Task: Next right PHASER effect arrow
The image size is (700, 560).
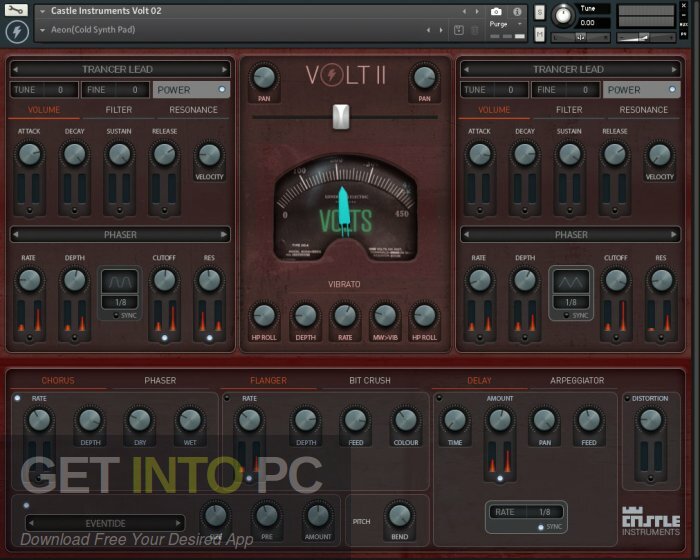Action: [674, 234]
